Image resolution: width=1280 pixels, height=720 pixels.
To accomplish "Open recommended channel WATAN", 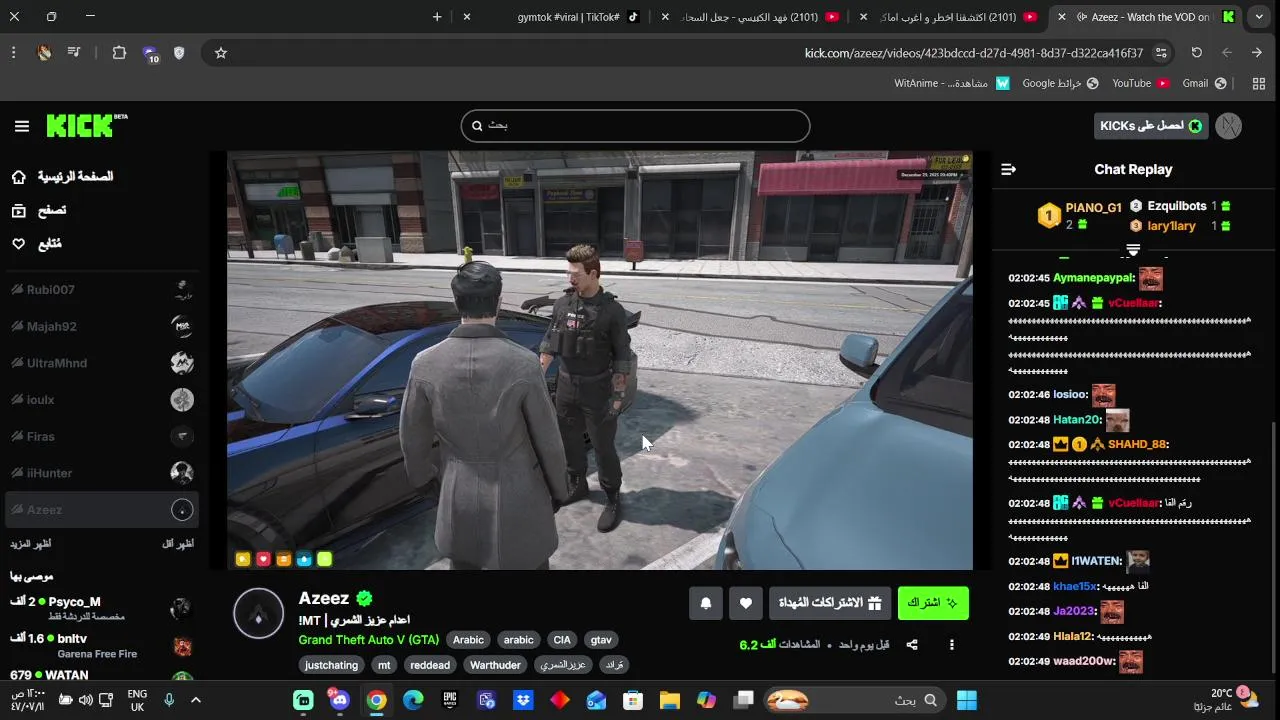I will tap(102, 676).
